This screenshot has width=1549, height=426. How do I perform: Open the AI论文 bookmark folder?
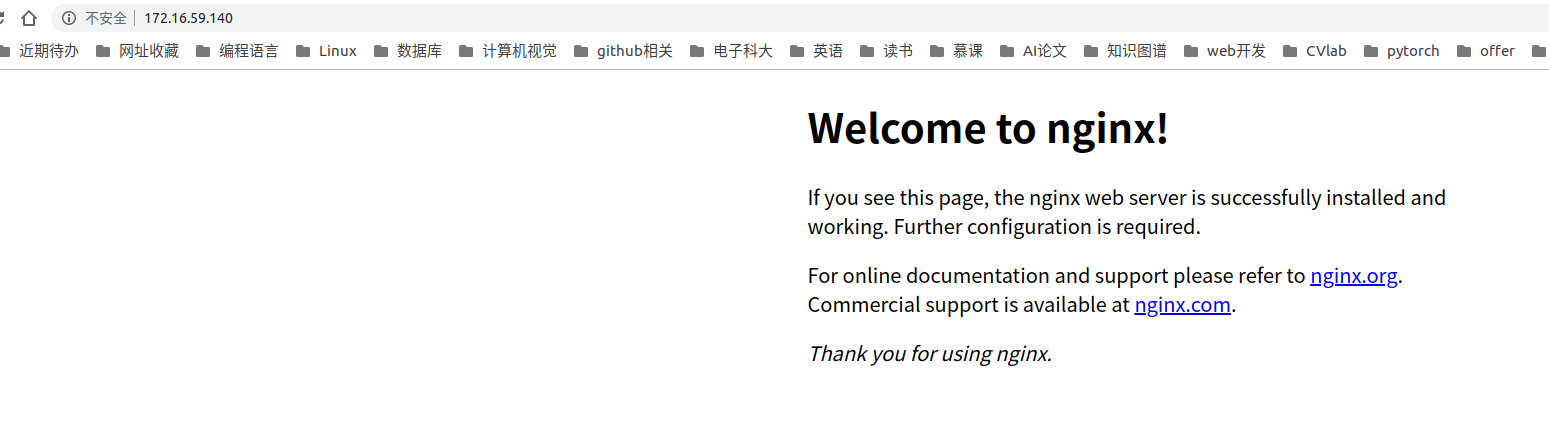click(1033, 51)
